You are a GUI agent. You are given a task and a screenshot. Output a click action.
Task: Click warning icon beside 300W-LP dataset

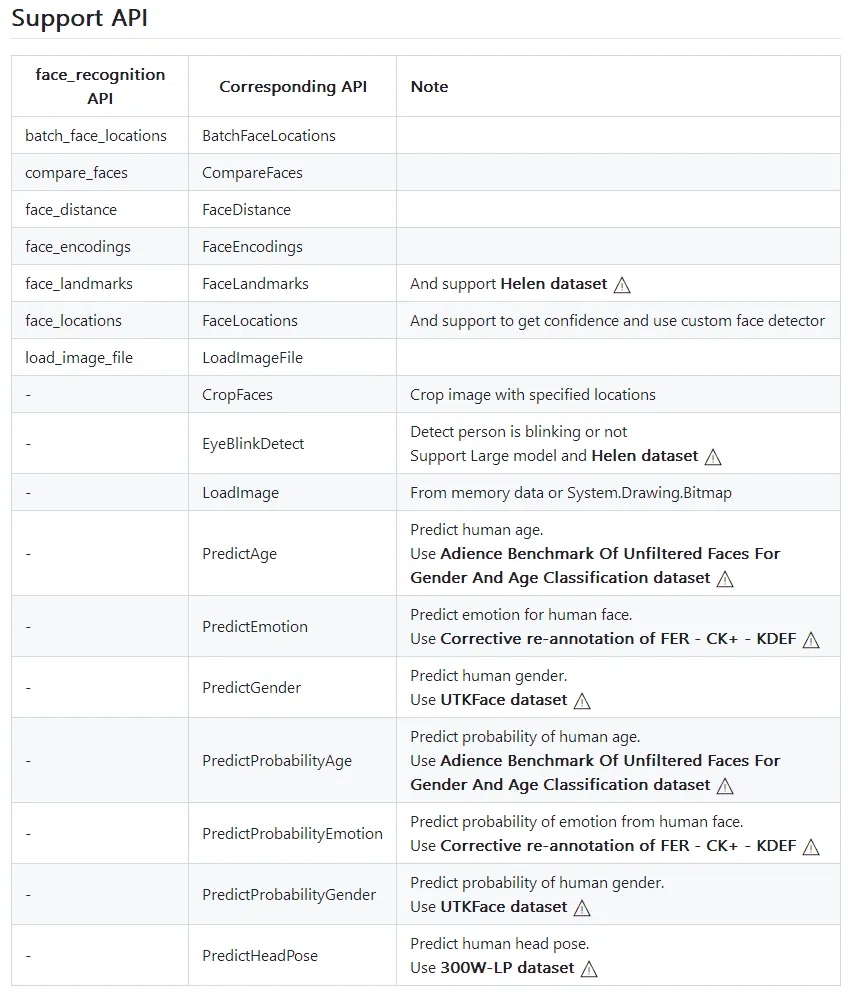click(589, 969)
